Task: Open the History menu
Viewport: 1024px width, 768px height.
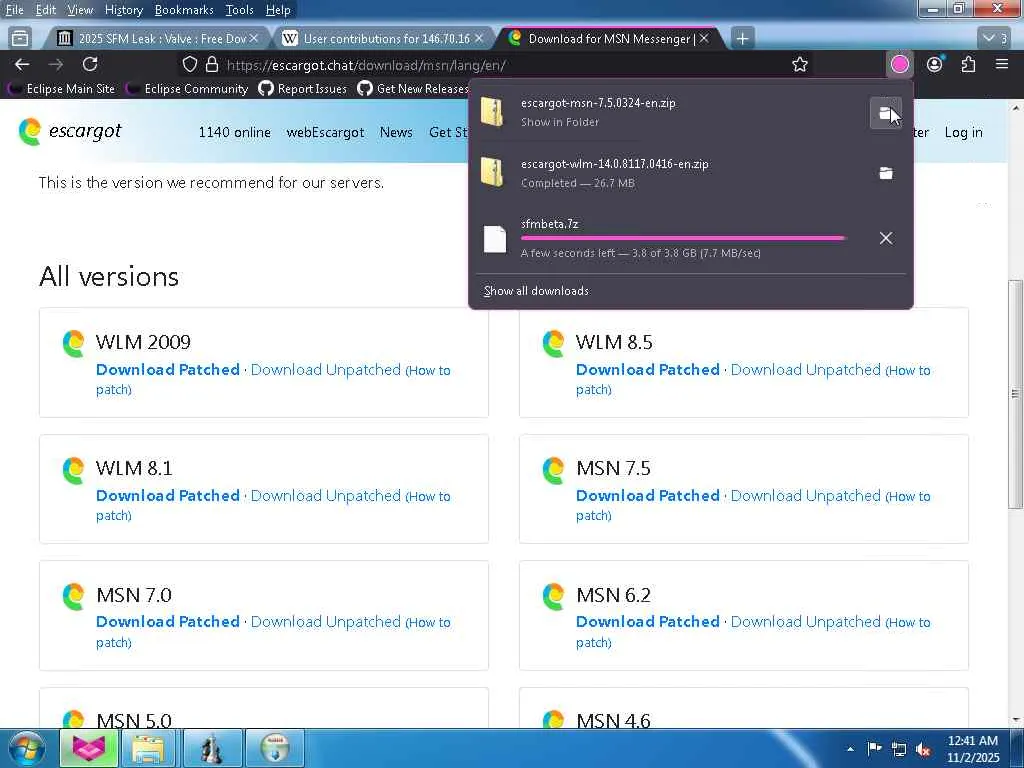Action: 123,10
